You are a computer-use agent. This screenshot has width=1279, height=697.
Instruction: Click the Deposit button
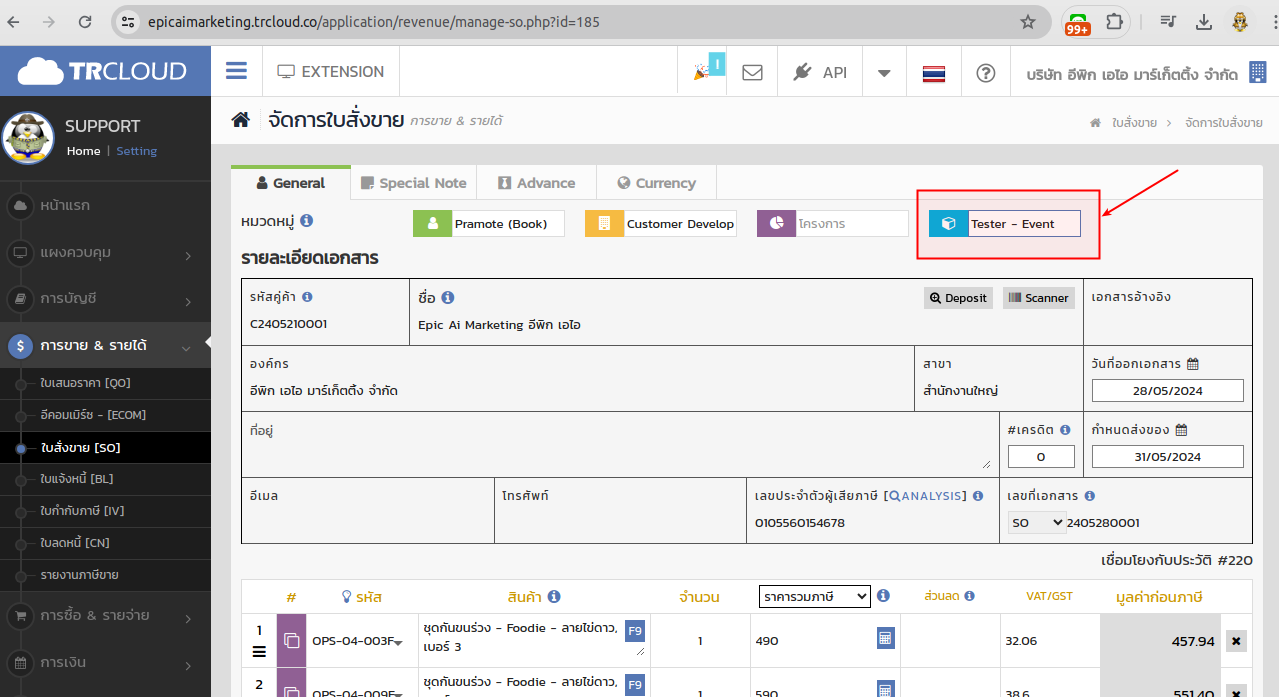click(x=958, y=298)
